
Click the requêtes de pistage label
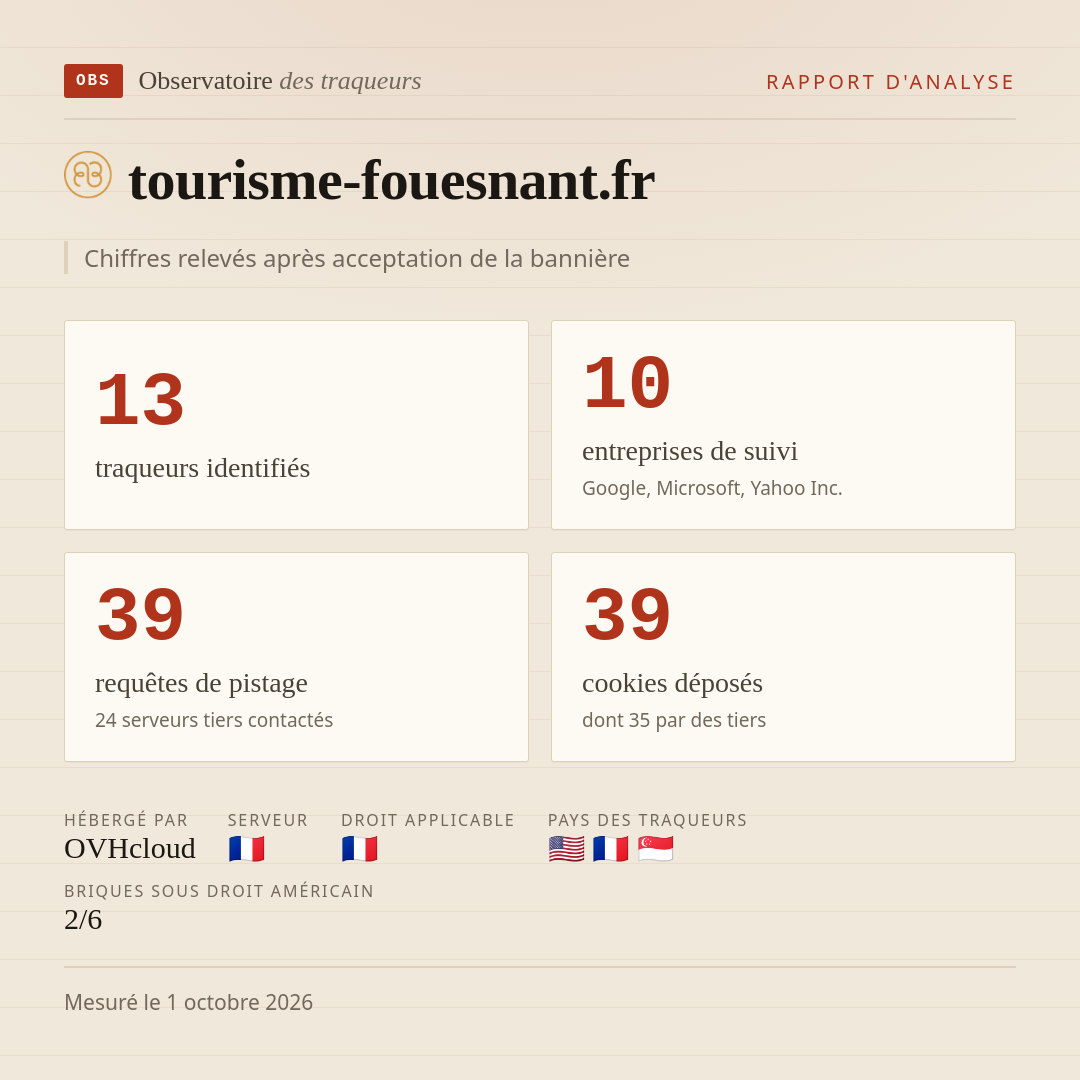pyautogui.click(x=201, y=683)
